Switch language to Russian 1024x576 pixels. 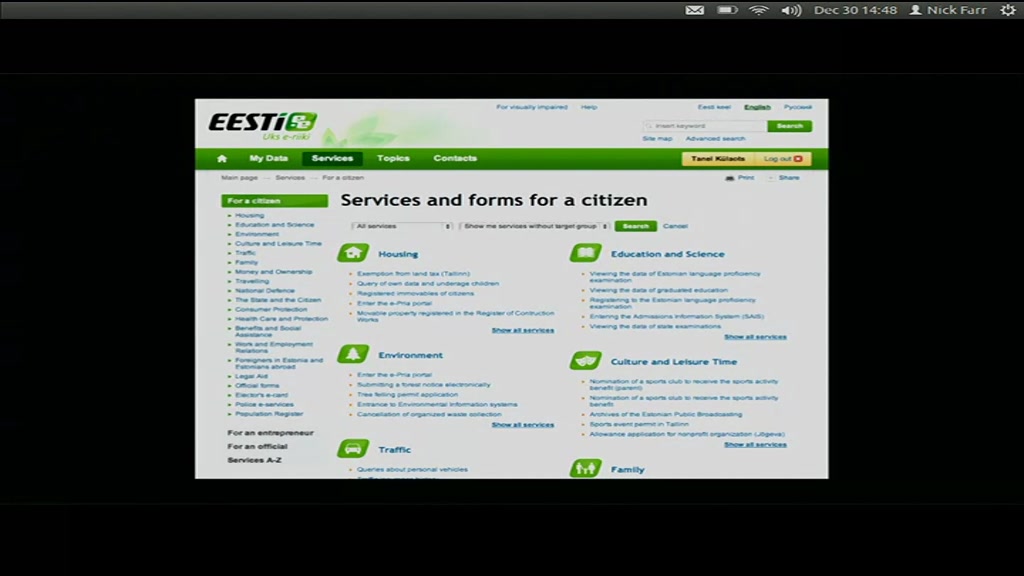coord(798,107)
